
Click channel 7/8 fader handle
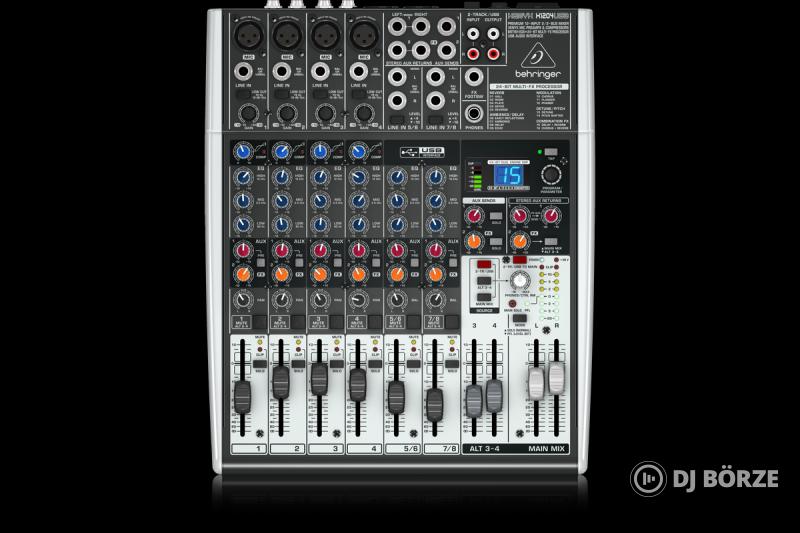pos(435,404)
